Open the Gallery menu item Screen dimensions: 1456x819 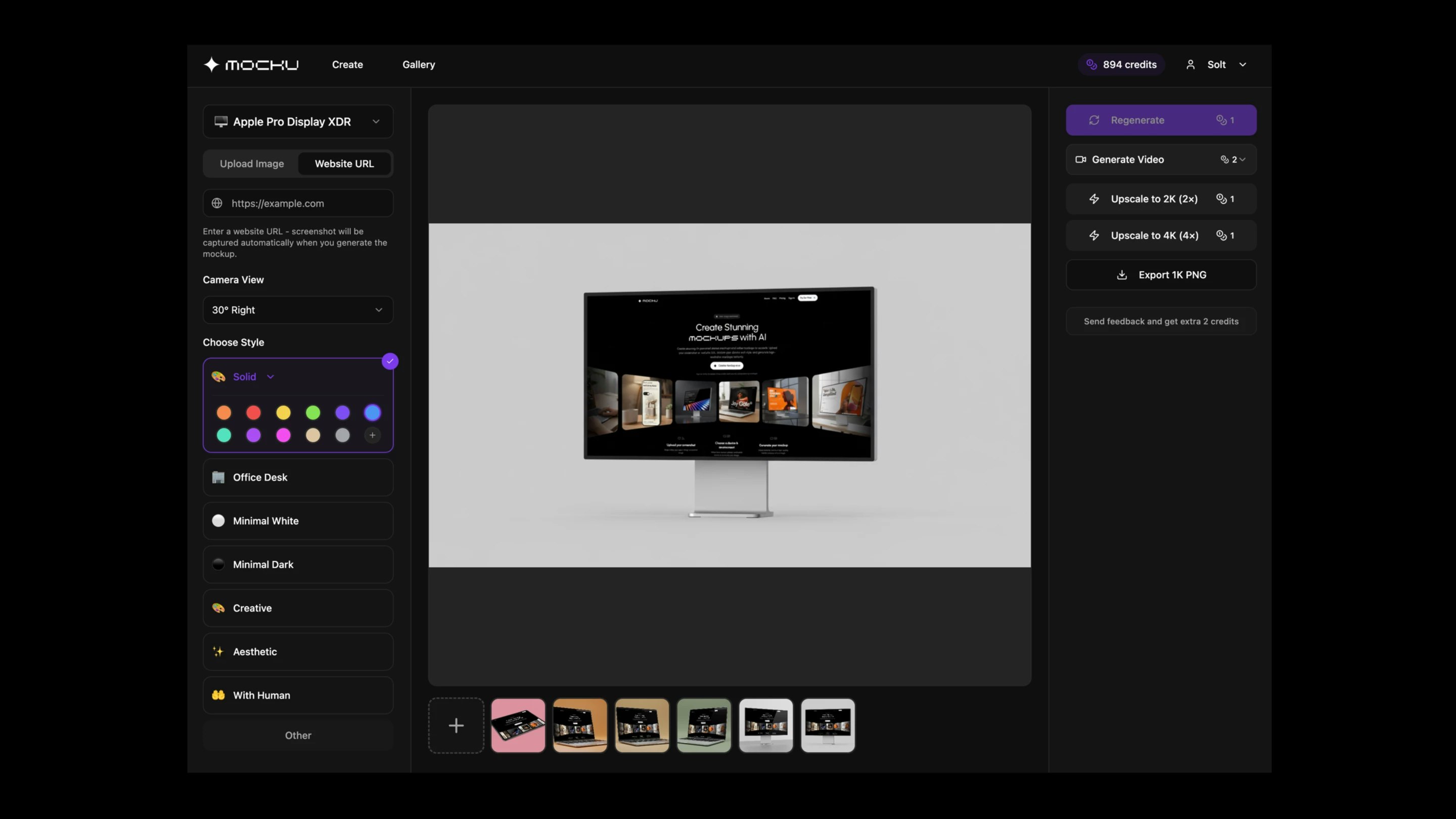(x=418, y=64)
